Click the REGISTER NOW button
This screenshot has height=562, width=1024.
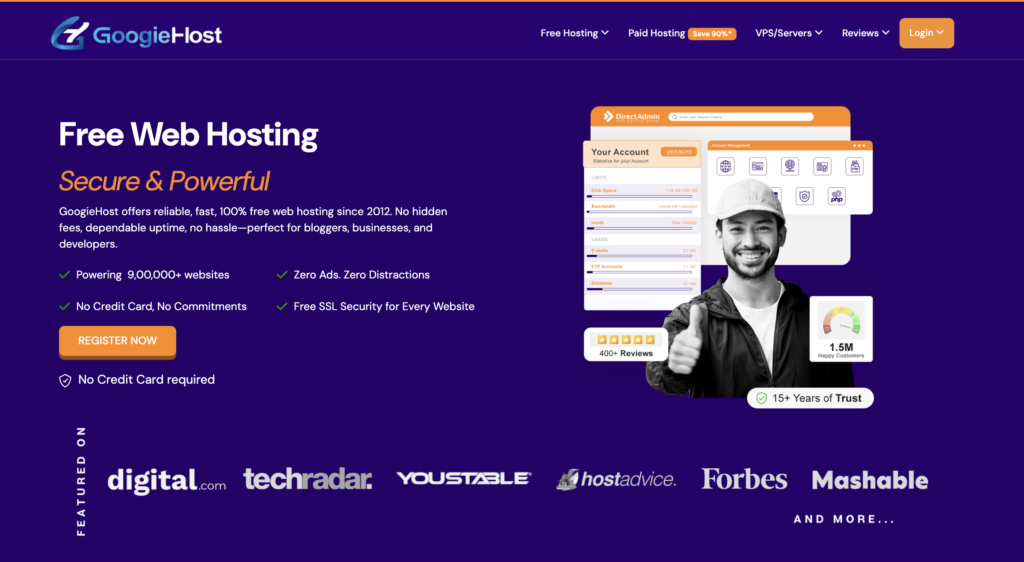coord(118,341)
